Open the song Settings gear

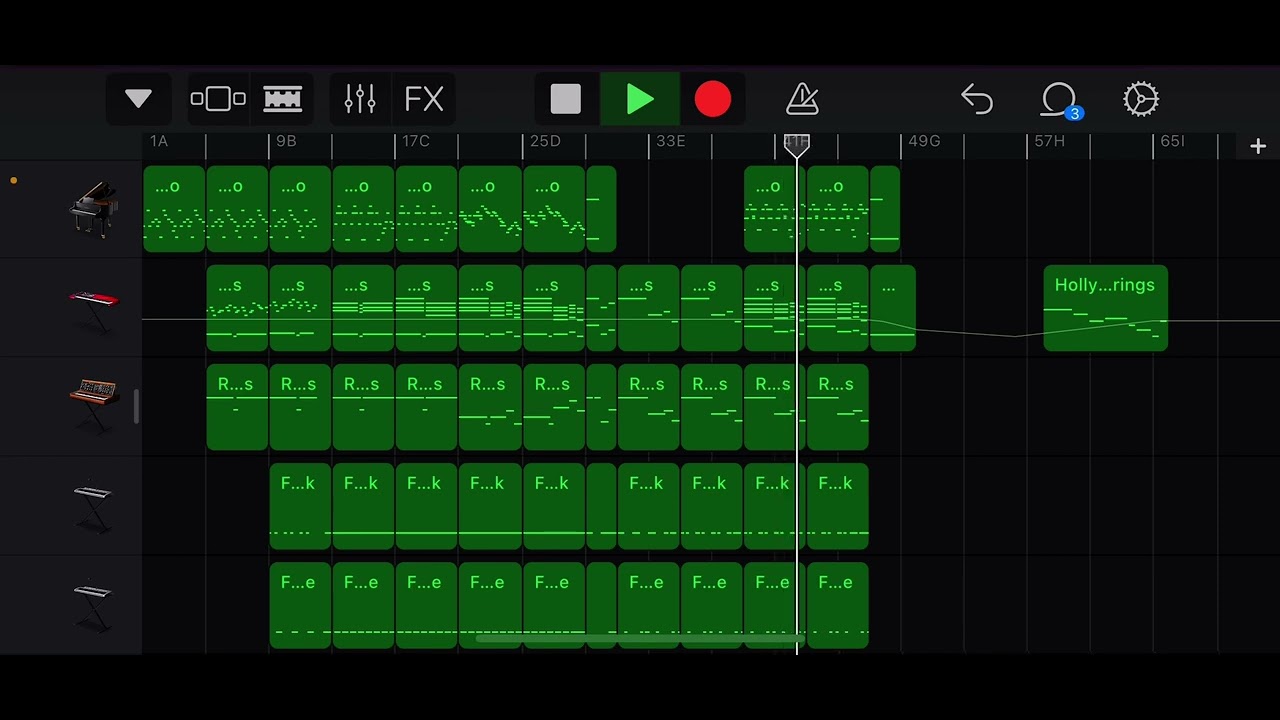point(1141,99)
